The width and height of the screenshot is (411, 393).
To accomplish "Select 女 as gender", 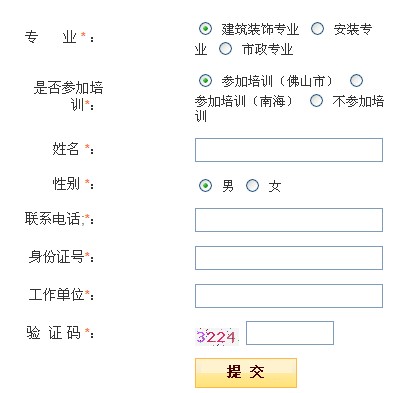I will pos(252,185).
